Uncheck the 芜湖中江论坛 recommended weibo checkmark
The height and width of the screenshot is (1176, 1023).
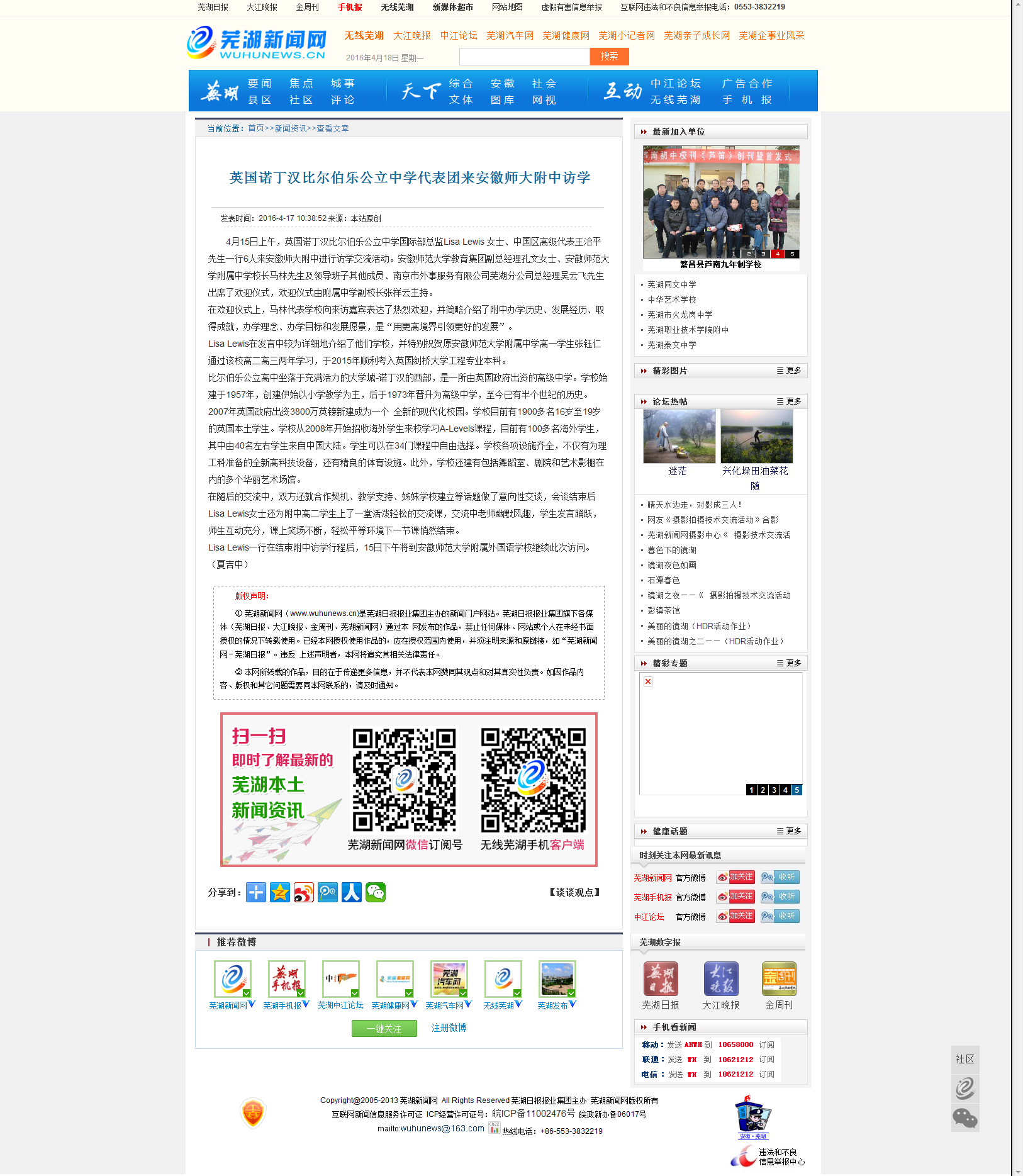[355, 993]
